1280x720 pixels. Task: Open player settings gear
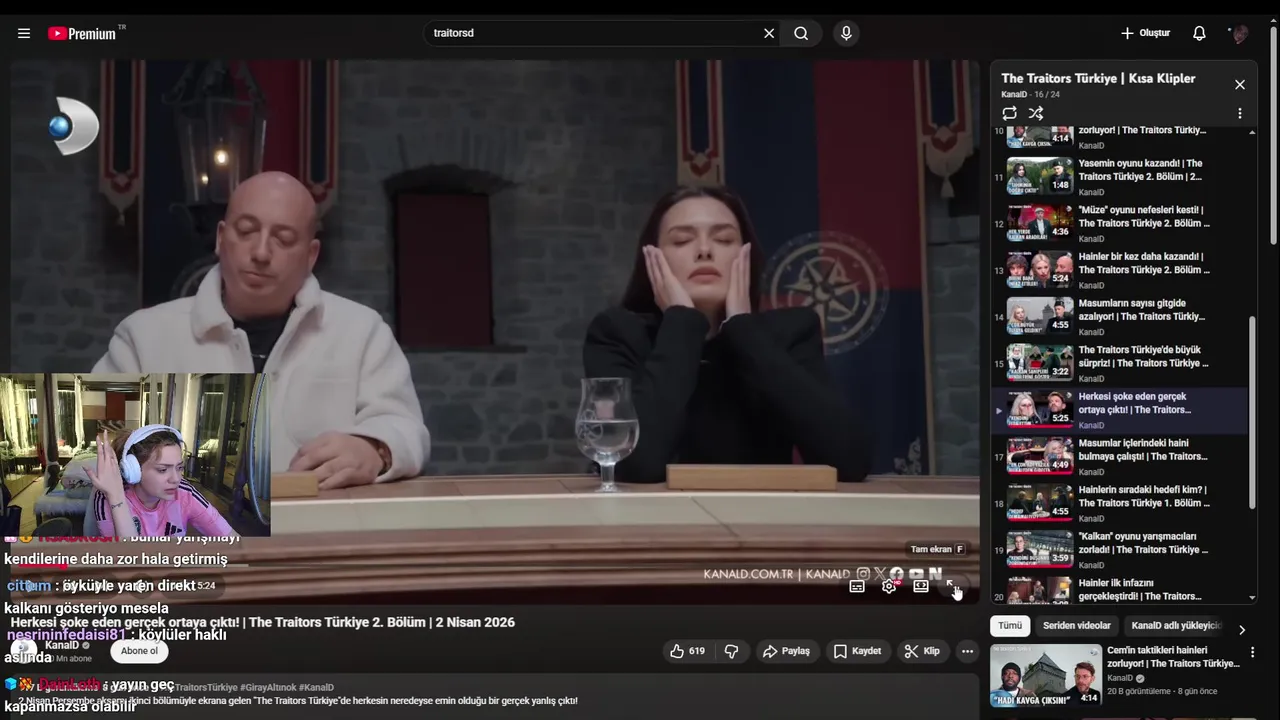889,586
